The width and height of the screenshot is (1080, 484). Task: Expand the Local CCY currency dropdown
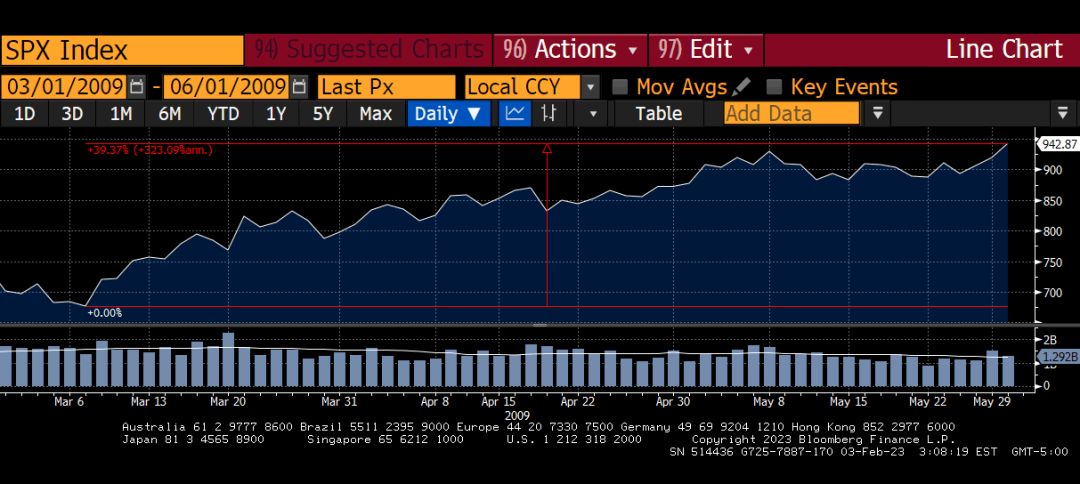pos(591,87)
